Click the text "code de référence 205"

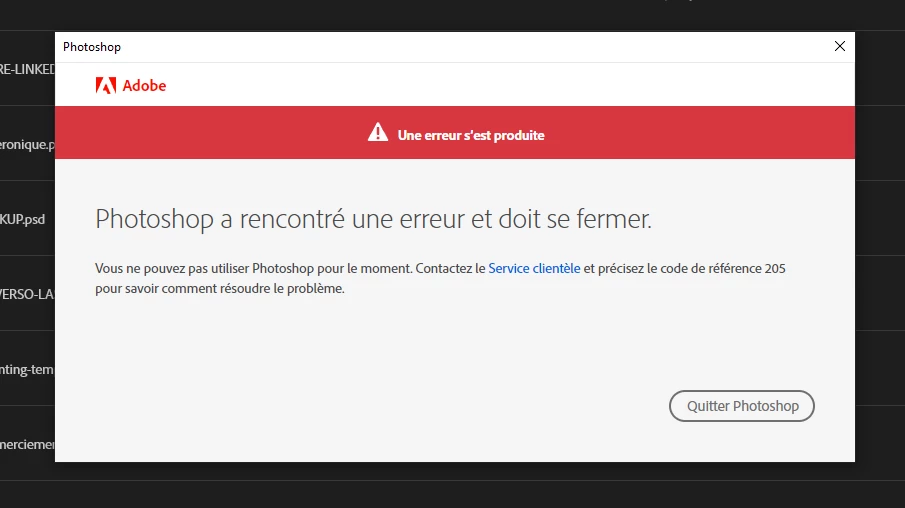click(x=723, y=268)
